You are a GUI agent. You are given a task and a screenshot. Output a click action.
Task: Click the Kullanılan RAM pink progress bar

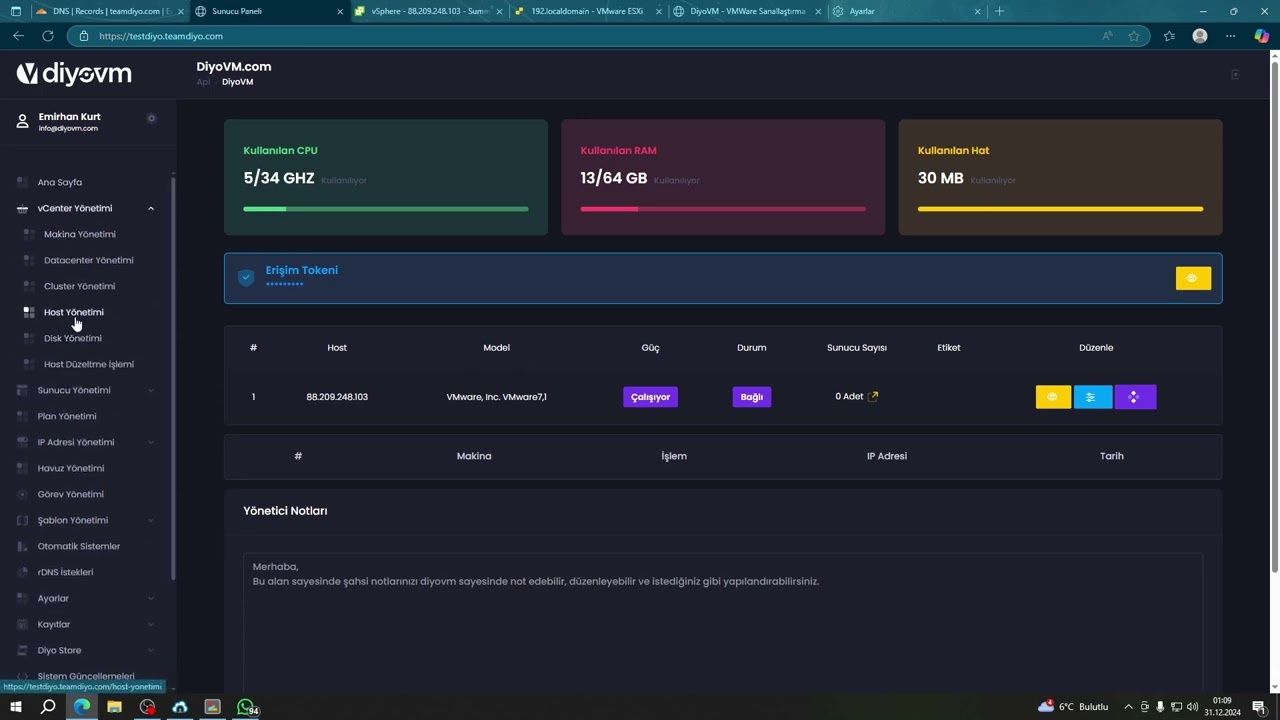[x=723, y=209]
